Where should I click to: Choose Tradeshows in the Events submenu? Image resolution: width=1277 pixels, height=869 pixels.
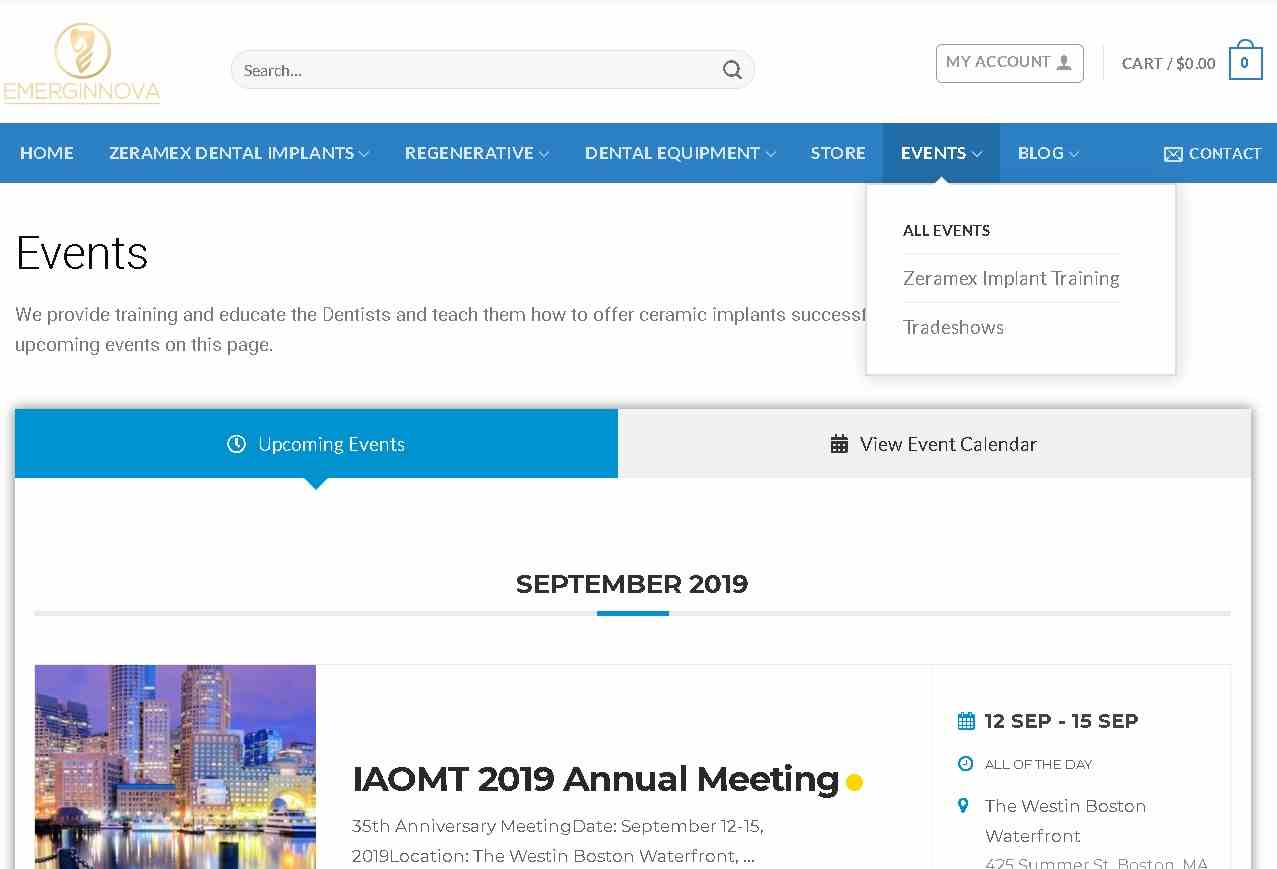pyautogui.click(x=953, y=327)
